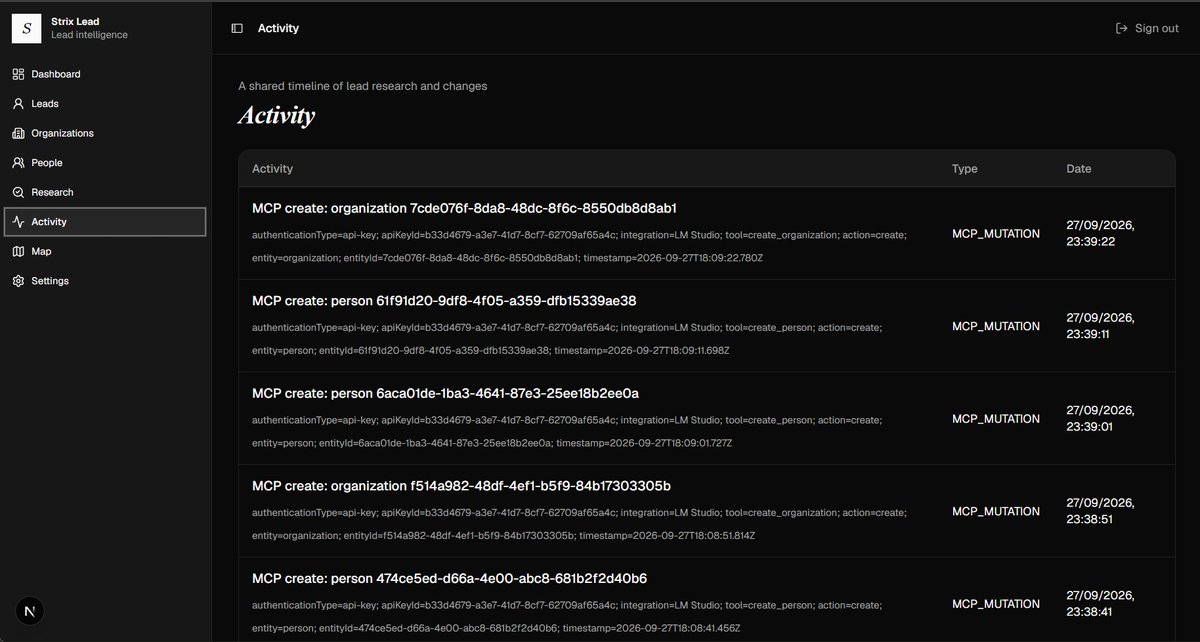Click the date 27/09/2026, 23:39:01
The height and width of the screenshot is (642, 1200).
click(x=1101, y=419)
